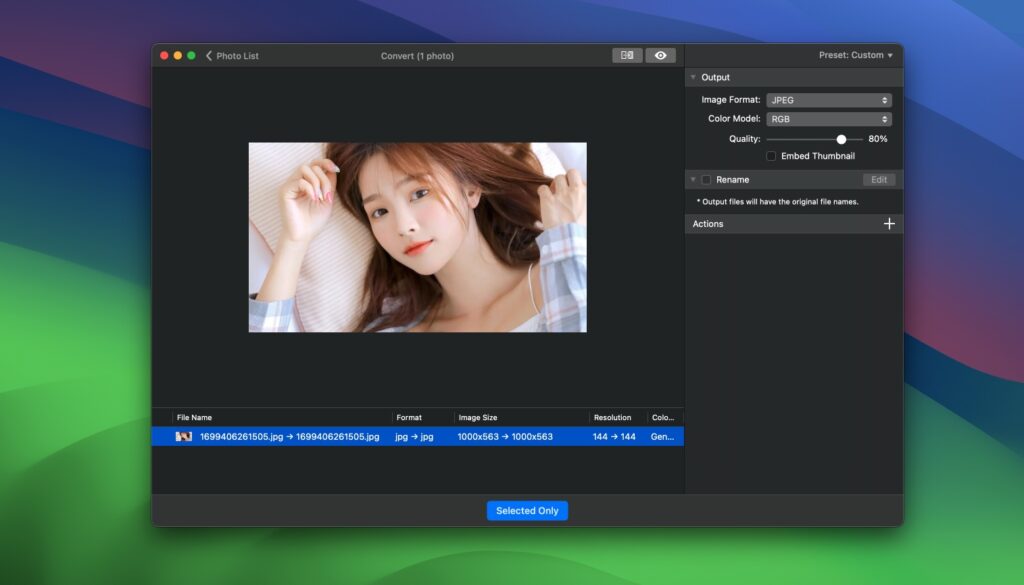The height and width of the screenshot is (585, 1024).
Task: Click the eye preview icon in toolbar
Action: [660, 55]
